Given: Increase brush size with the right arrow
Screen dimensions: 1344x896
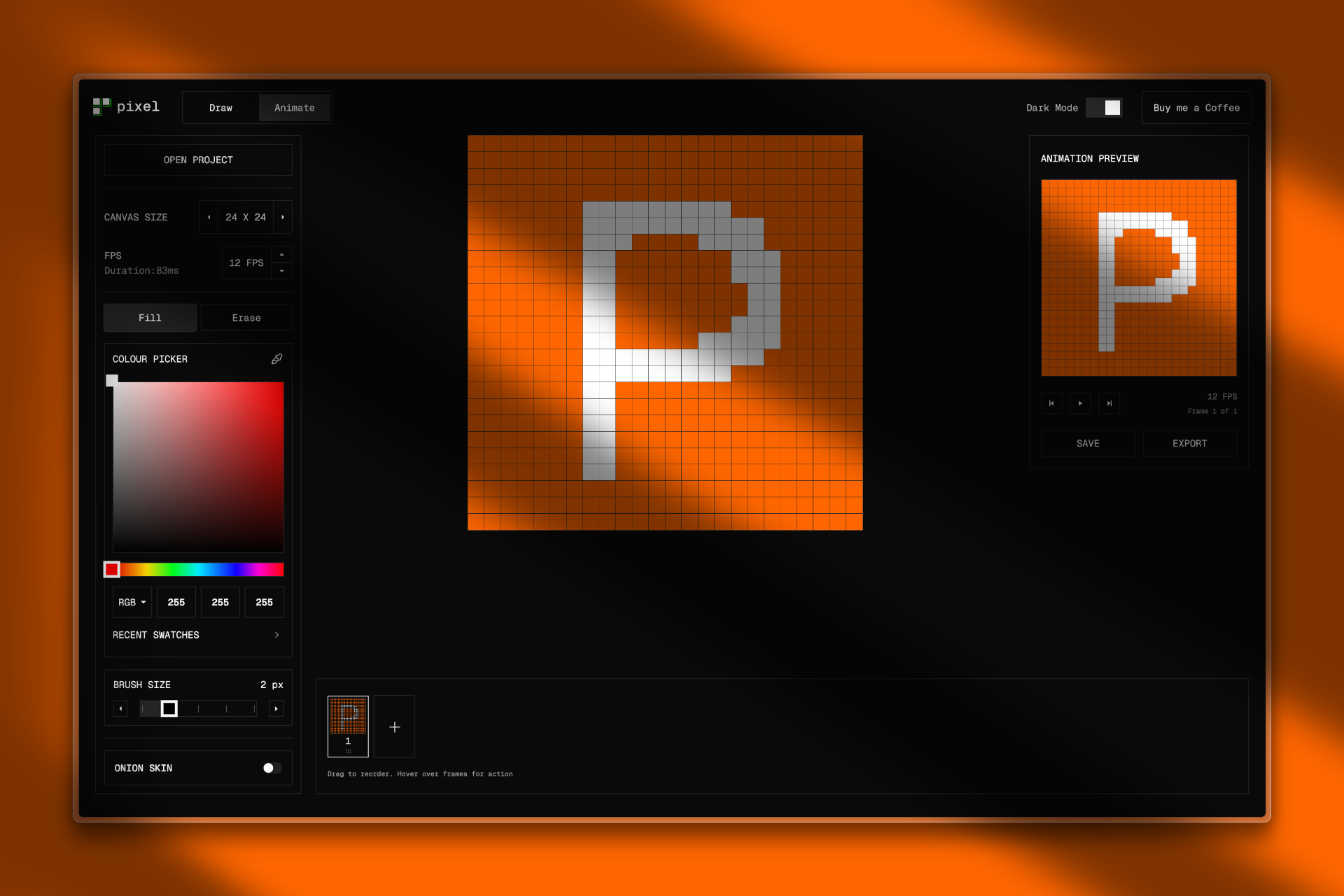Looking at the screenshot, I should [276, 708].
